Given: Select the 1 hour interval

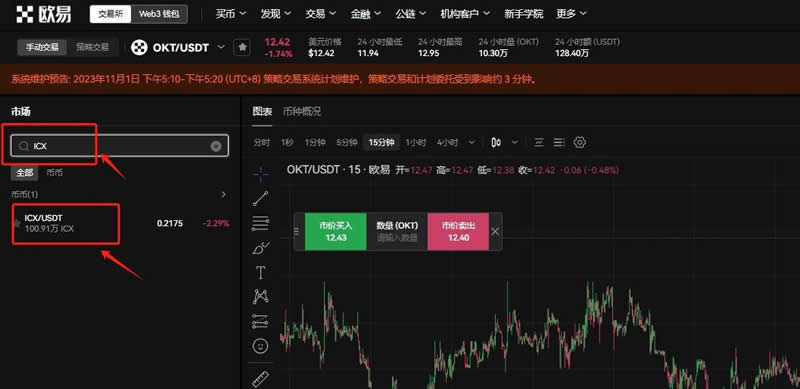Looking at the screenshot, I should pyautogui.click(x=416, y=142).
